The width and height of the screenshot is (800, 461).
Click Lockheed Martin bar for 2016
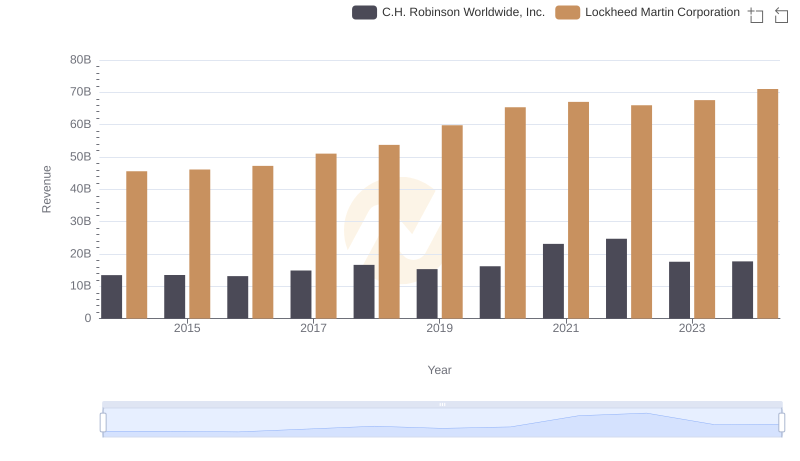click(x=263, y=242)
